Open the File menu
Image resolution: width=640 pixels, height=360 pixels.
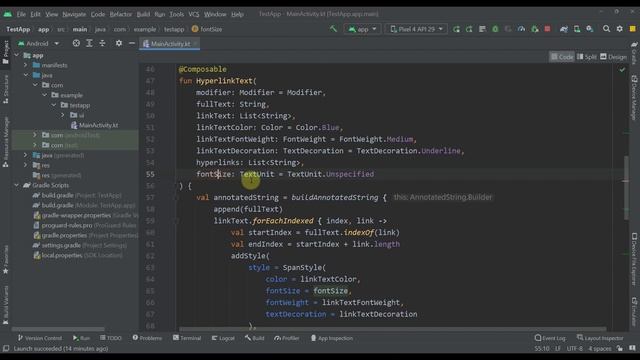(21, 14)
